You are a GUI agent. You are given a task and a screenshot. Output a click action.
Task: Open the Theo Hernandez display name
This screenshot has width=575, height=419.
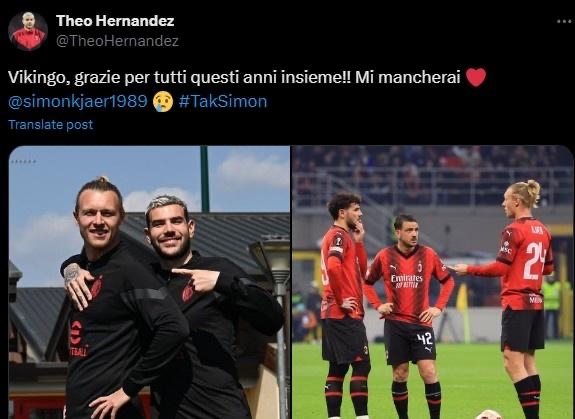tap(115, 21)
